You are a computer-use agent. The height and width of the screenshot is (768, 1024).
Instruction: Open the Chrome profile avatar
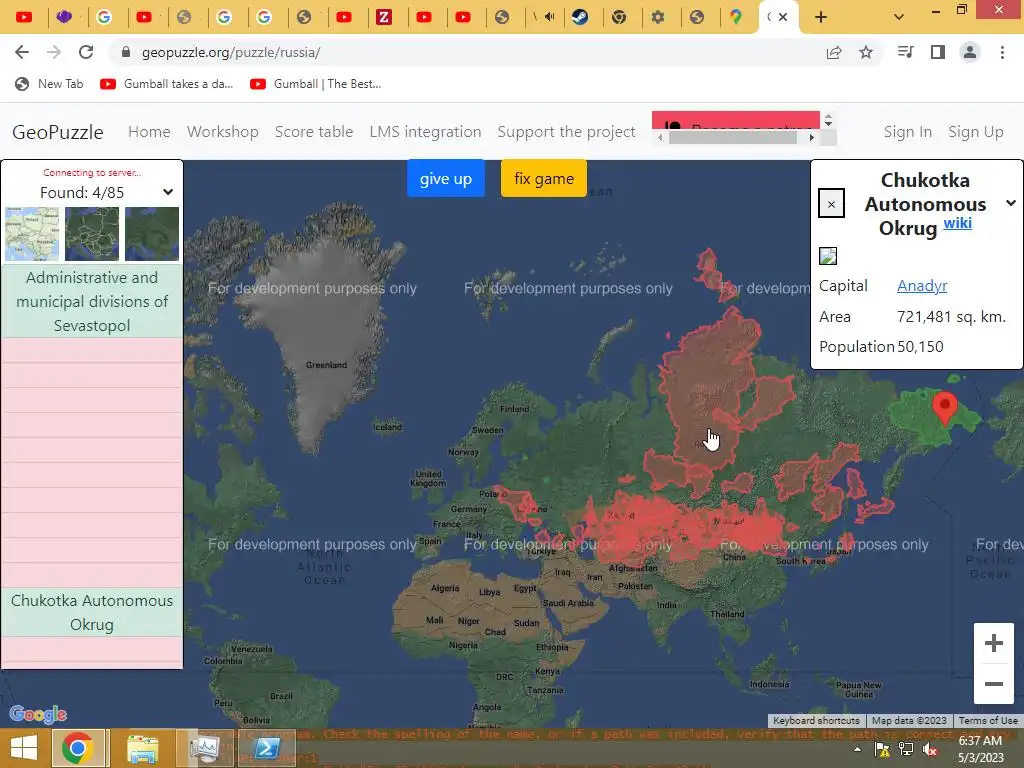coord(970,52)
